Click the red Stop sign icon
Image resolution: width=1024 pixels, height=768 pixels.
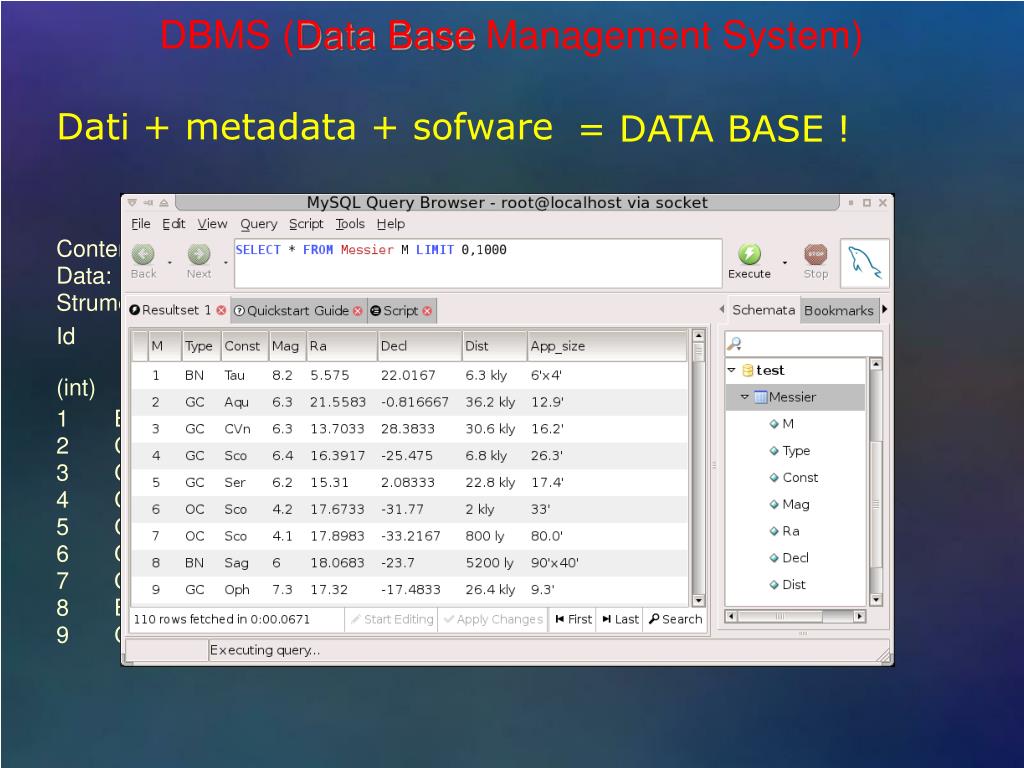[816, 254]
